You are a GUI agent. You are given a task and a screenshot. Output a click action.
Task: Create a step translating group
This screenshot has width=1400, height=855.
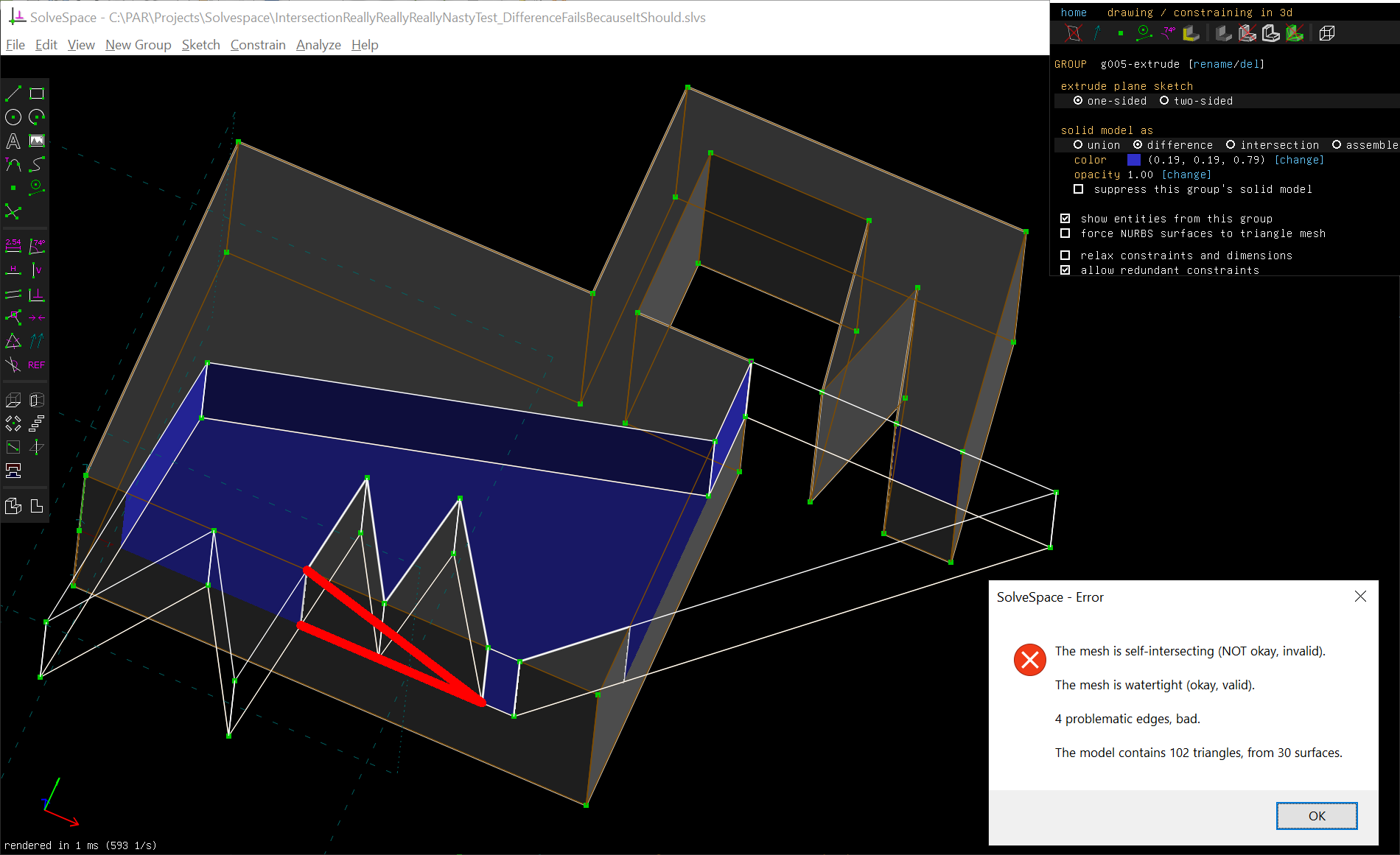click(37, 423)
